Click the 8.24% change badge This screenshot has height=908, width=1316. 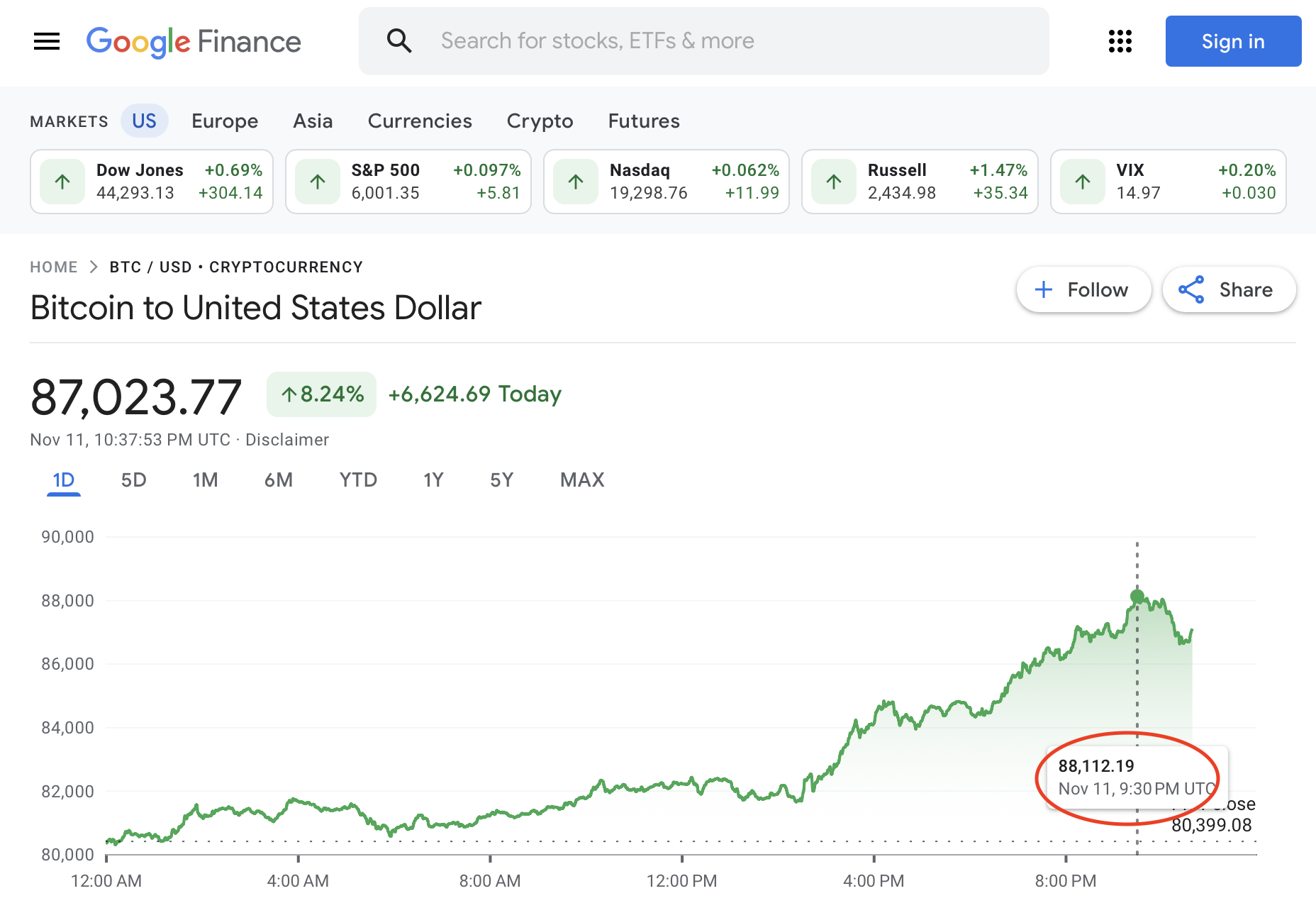(322, 394)
